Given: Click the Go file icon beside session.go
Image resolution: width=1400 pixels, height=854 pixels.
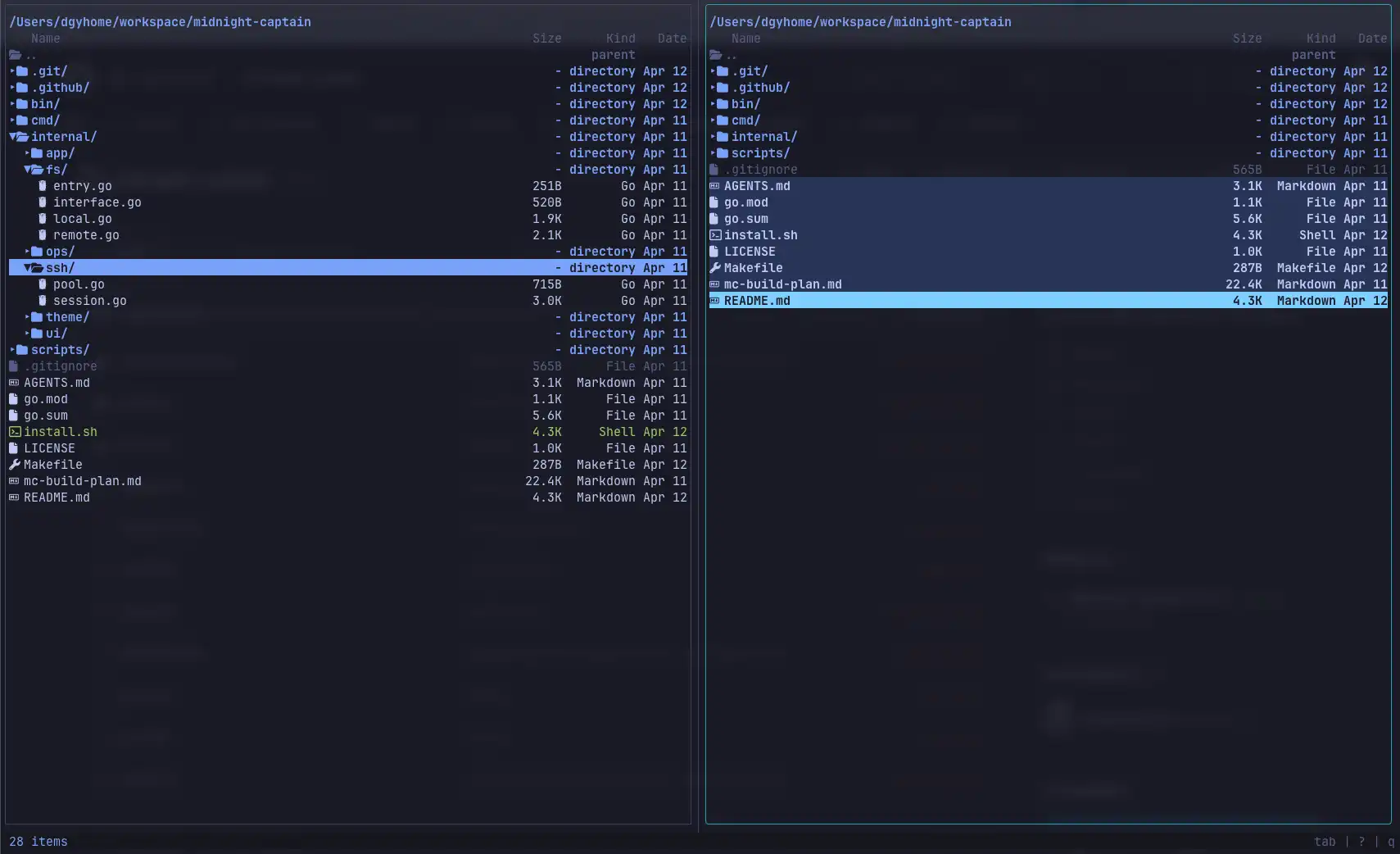Looking at the screenshot, I should (43, 301).
